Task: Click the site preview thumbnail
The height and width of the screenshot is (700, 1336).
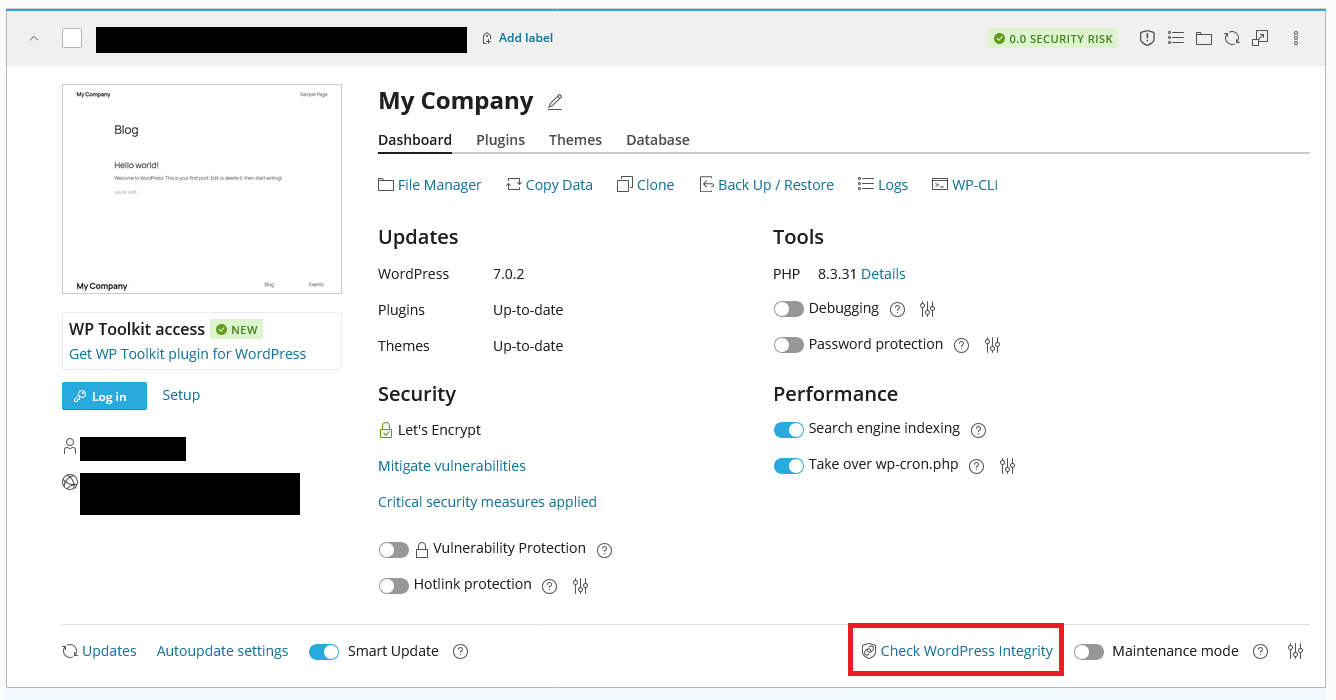Action: [x=202, y=189]
